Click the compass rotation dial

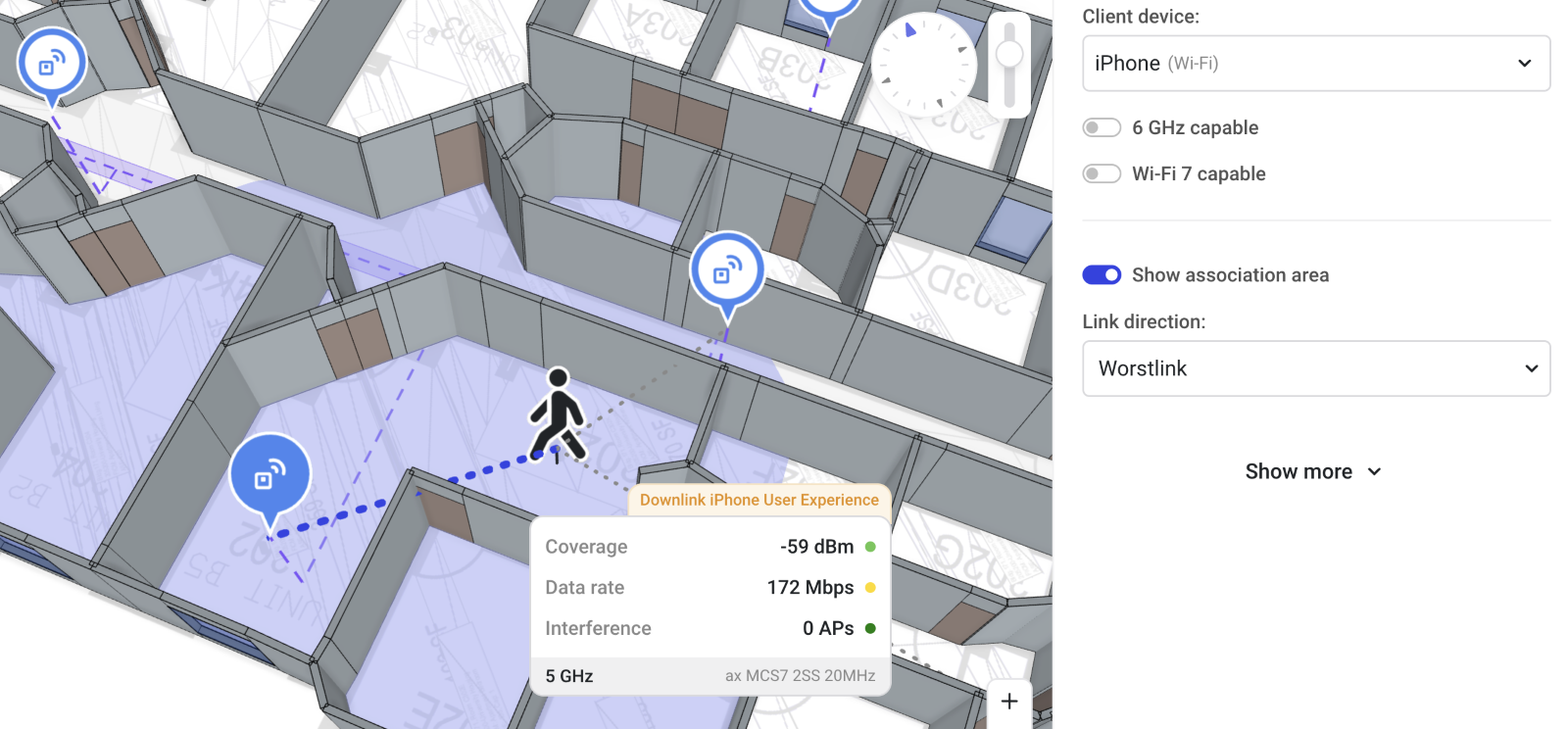924,65
